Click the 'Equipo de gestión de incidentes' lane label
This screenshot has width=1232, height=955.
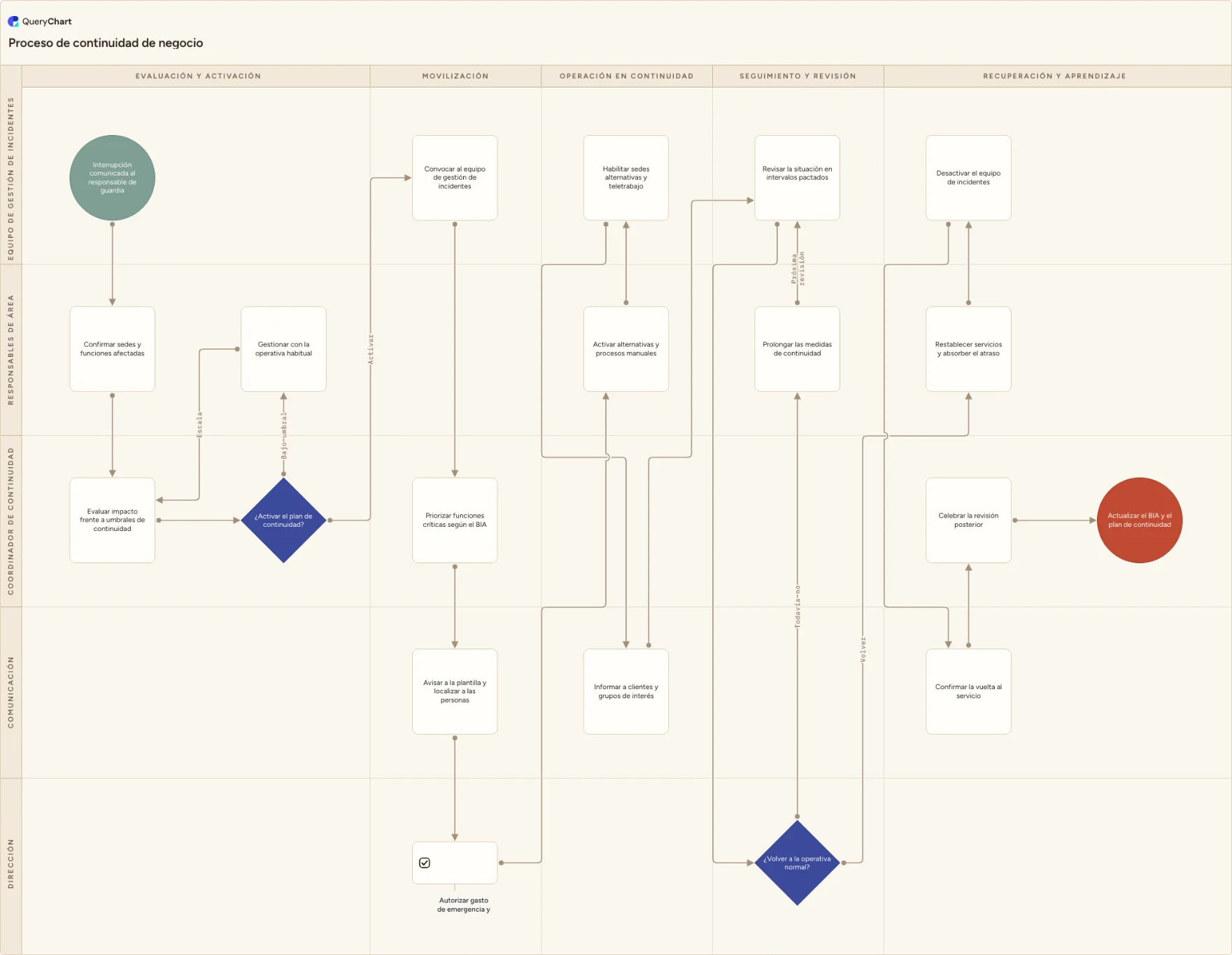10,179
